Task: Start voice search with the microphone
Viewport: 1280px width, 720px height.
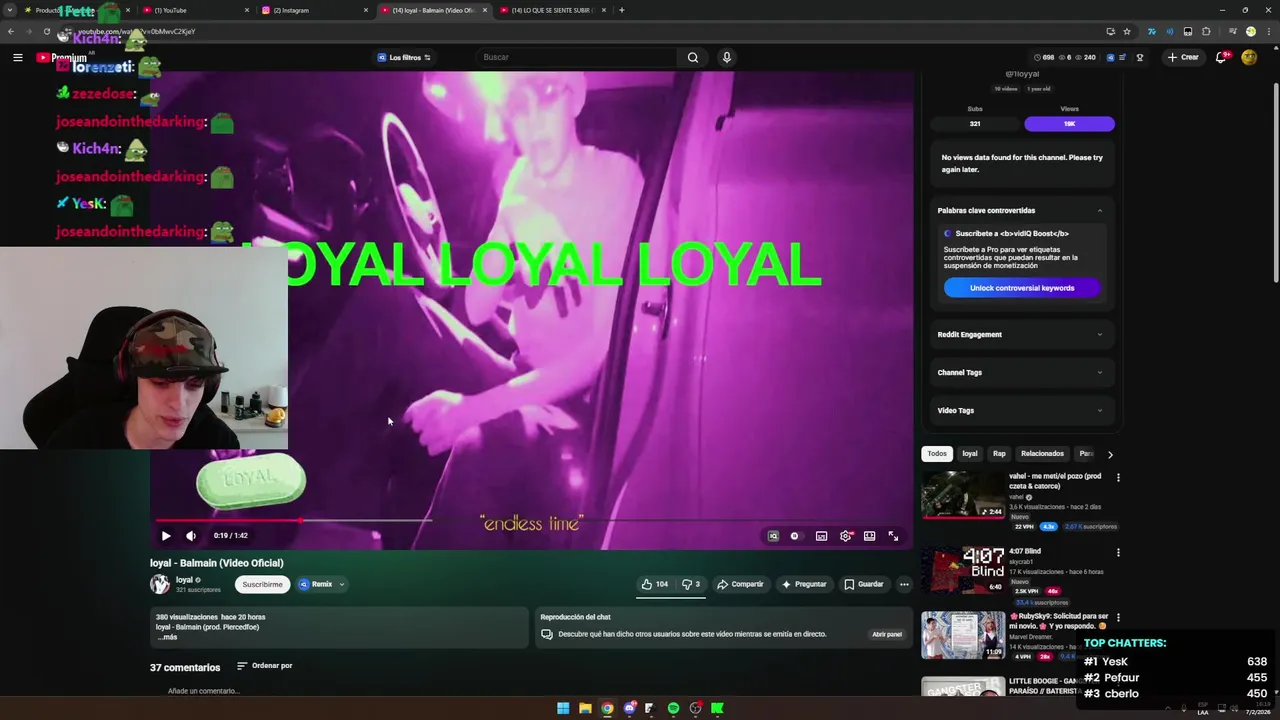Action: click(x=727, y=57)
